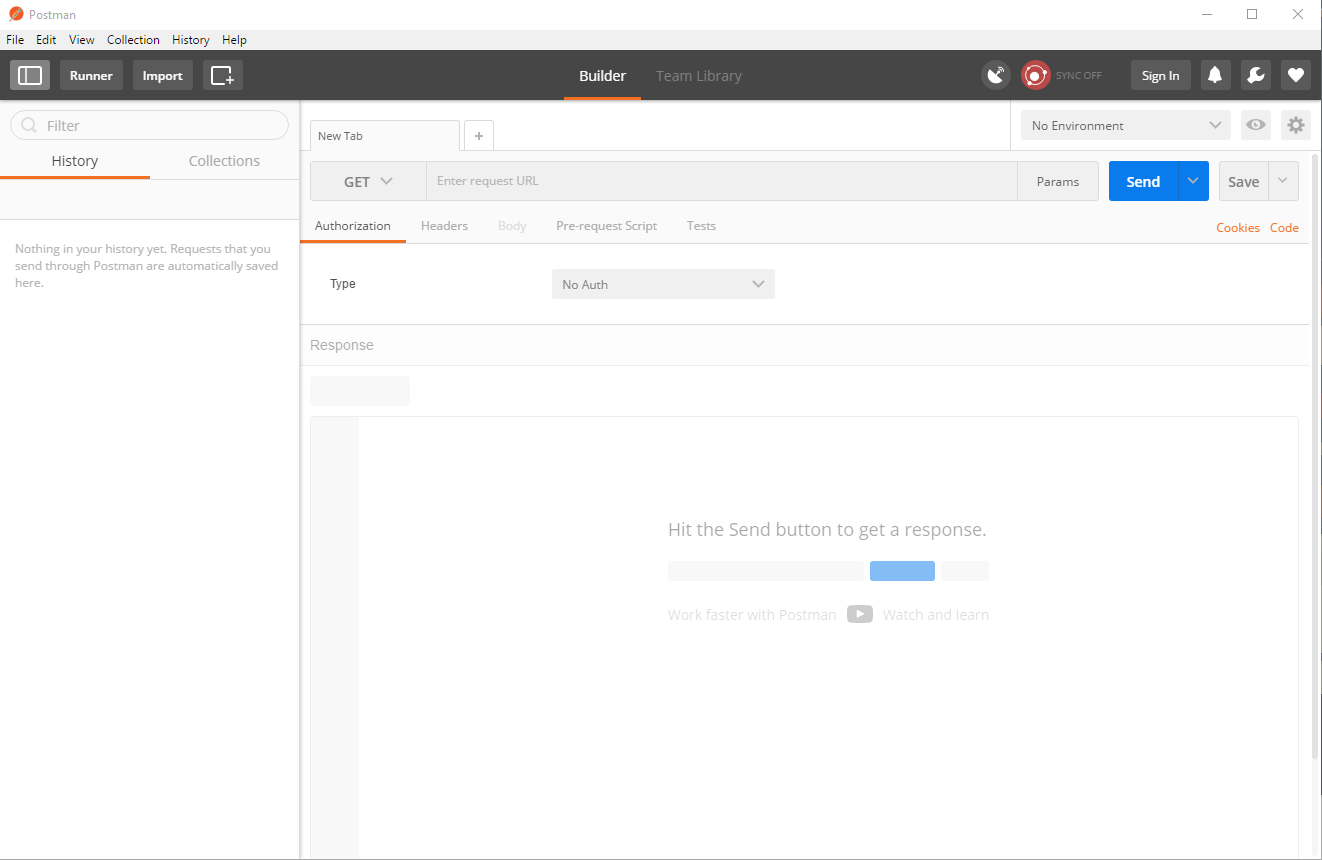Image resolution: width=1322 pixels, height=860 pixels.
Task: Open the GET method dropdown
Action: coord(368,181)
